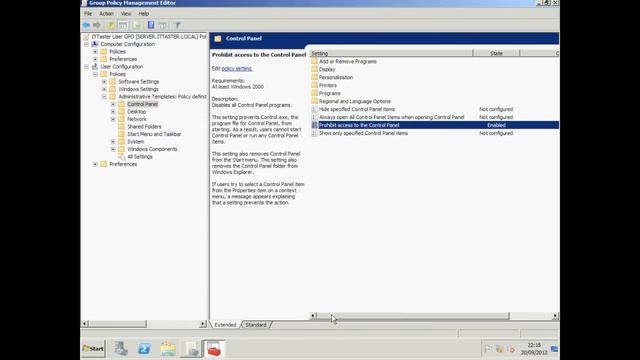Open the File menu

pos(88,13)
